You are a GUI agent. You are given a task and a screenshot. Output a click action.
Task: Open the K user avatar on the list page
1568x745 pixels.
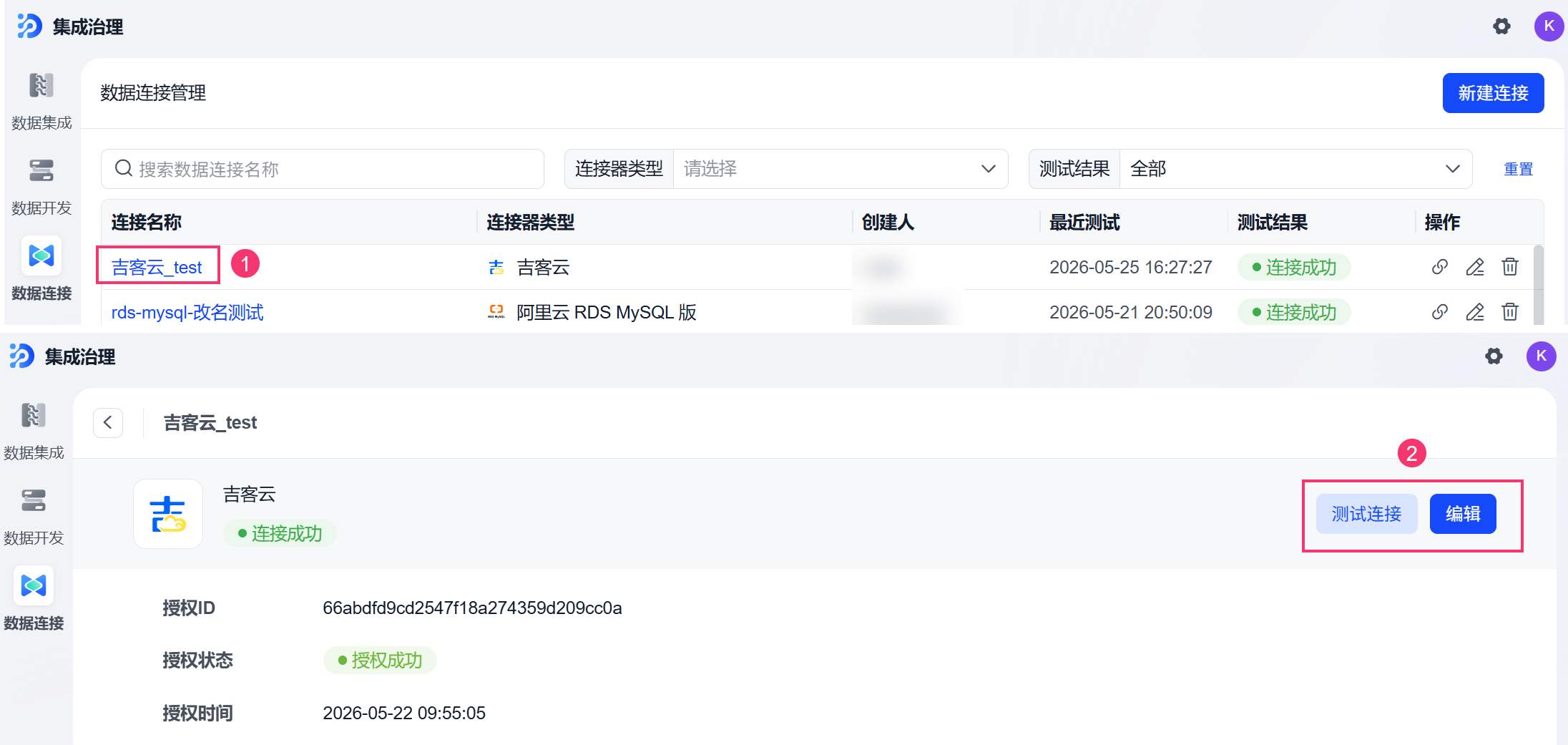pos(1549,26)
